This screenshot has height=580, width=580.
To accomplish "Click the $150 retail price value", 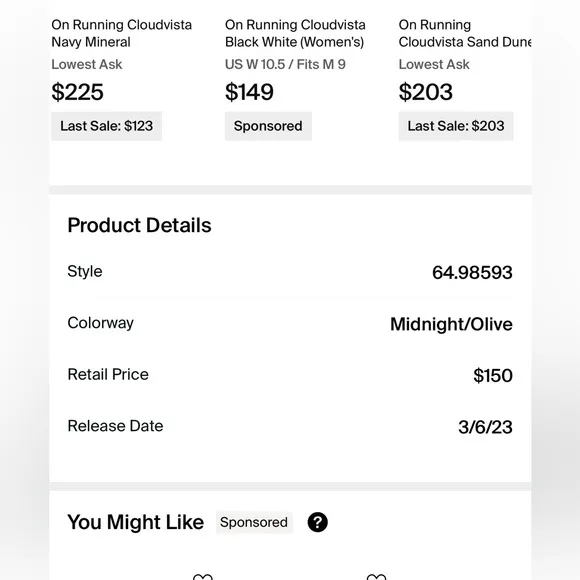I will [x=493, y=375].
